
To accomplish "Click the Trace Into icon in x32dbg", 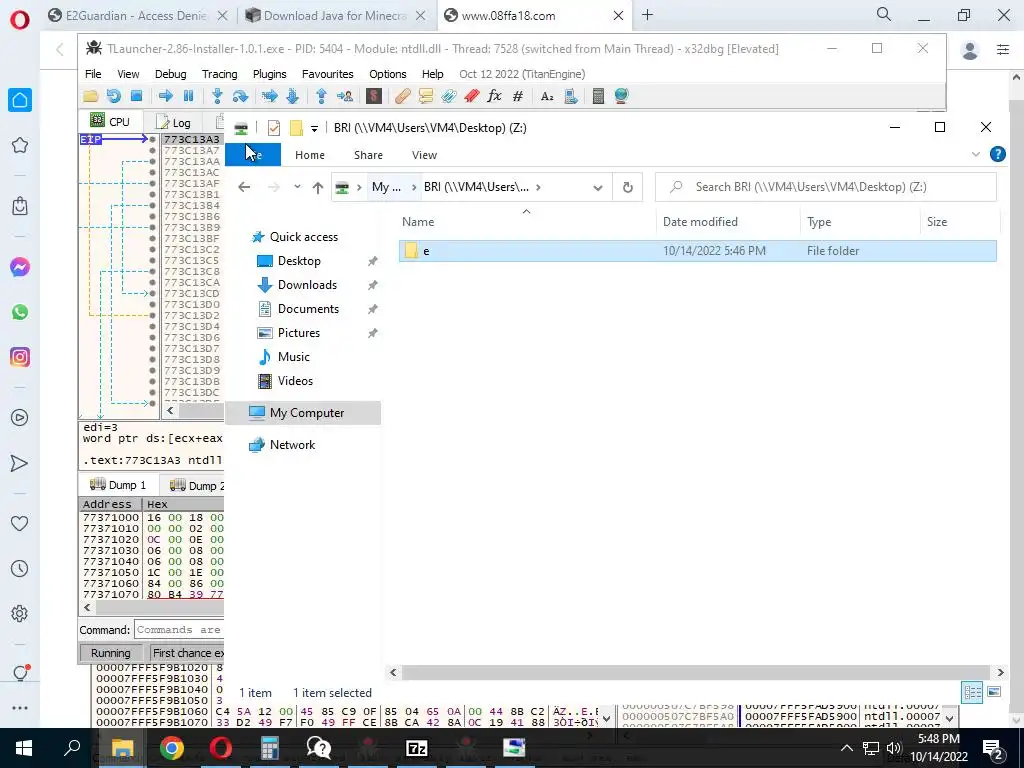I will (270, 97).
